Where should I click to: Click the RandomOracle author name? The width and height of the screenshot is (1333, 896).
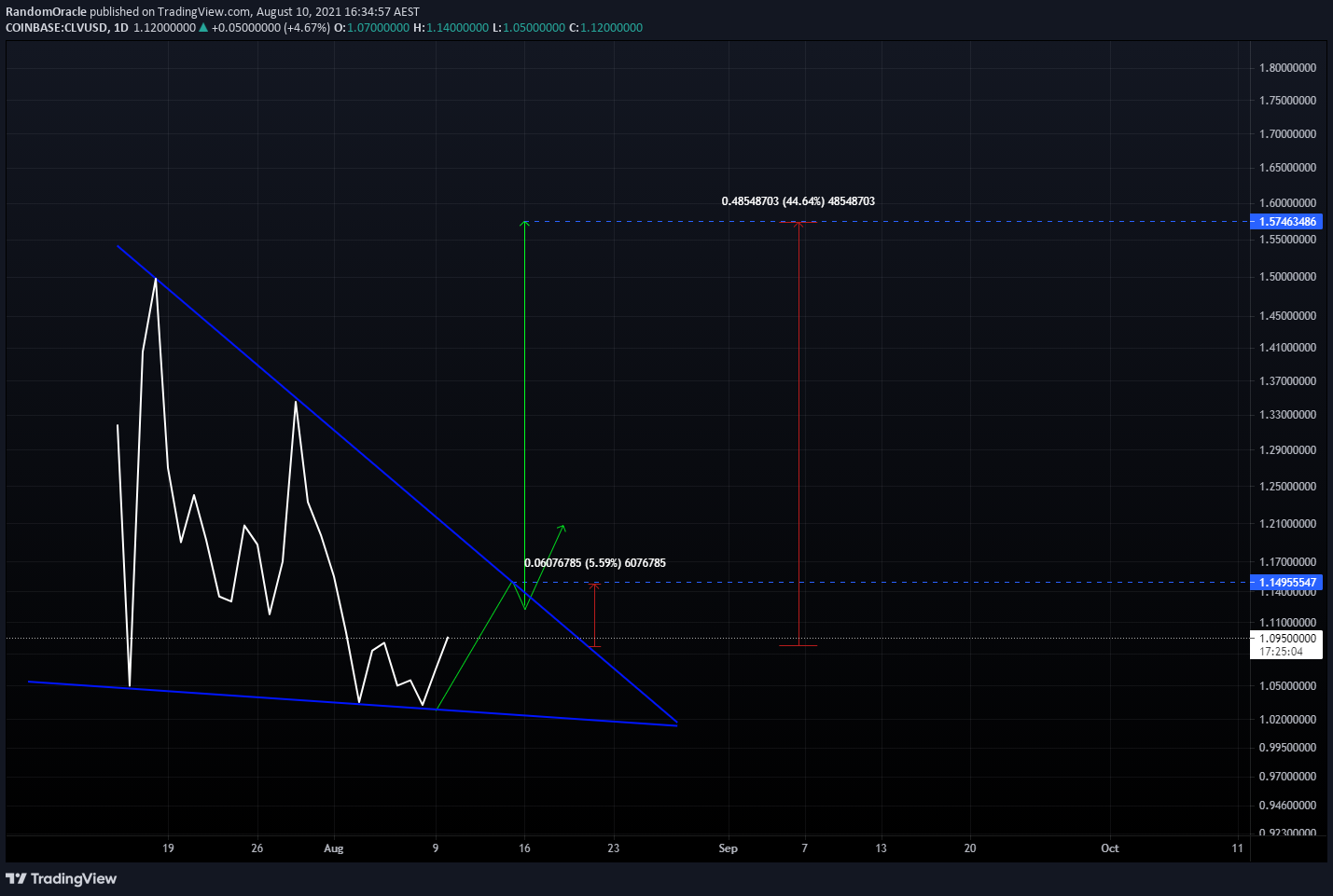coord(46,12)
